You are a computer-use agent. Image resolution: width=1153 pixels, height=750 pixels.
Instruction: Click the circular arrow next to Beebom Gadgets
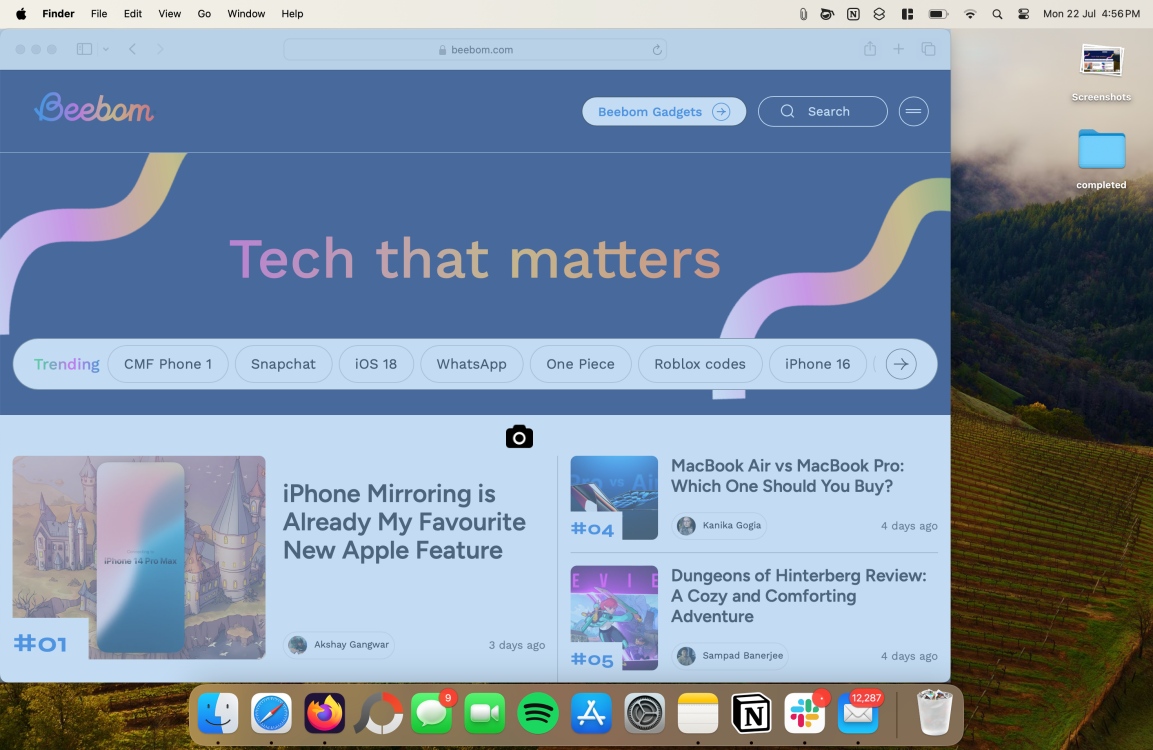click(721, 111)
